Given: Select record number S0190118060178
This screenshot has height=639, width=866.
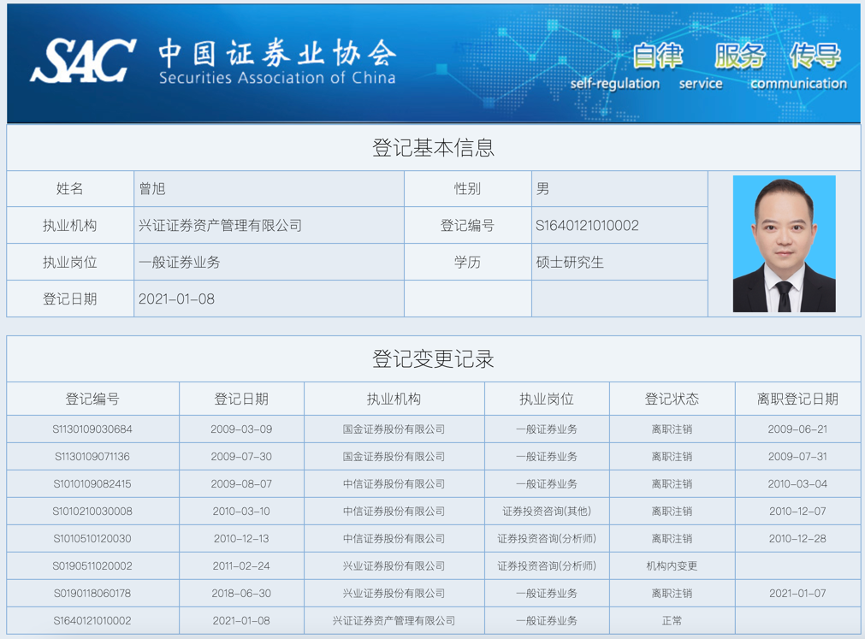Looking at the screenshot, I should [x=92, y=593].
